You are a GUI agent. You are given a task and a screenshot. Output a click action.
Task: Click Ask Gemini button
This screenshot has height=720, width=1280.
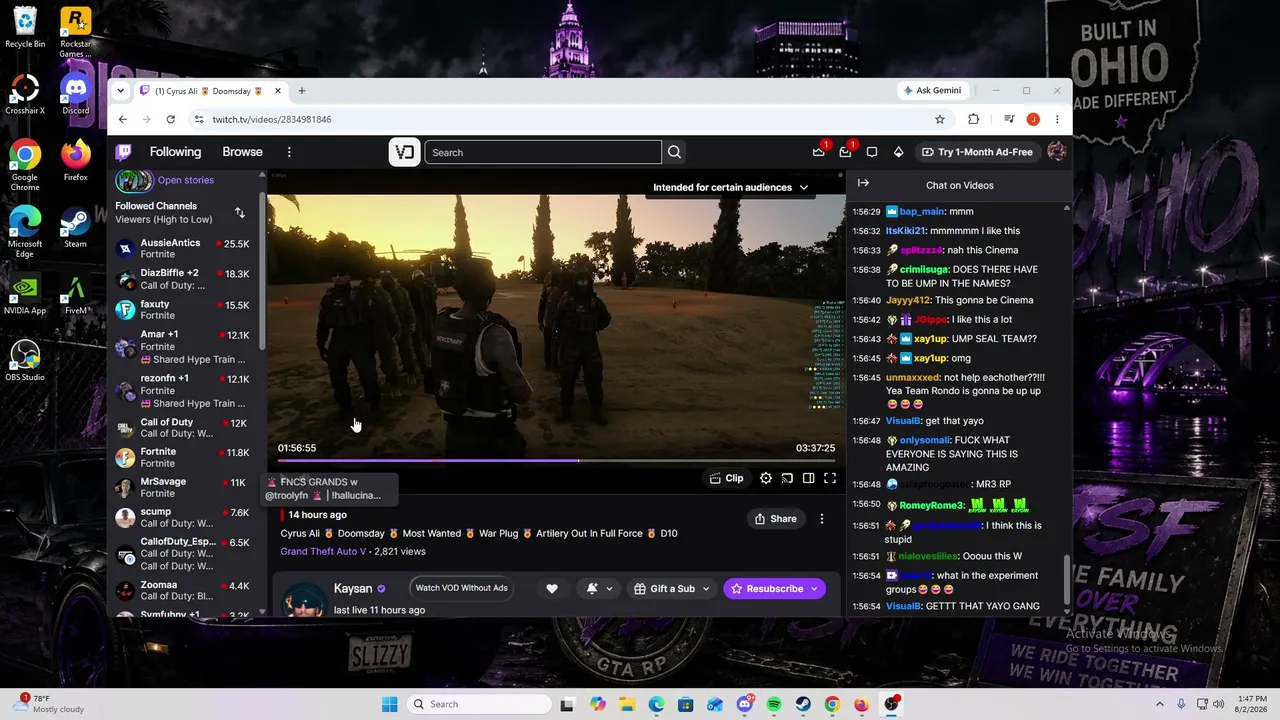pos(932,91)
